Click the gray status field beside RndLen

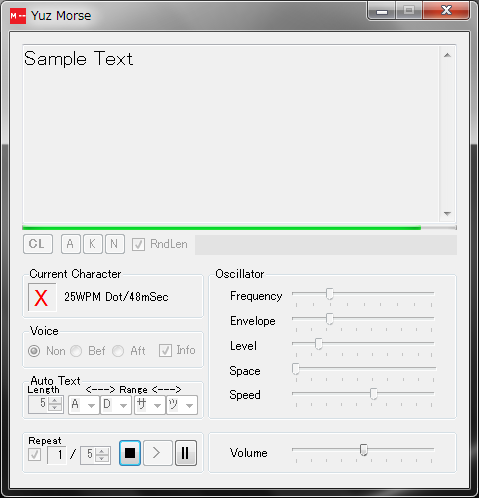pos(326,245)
